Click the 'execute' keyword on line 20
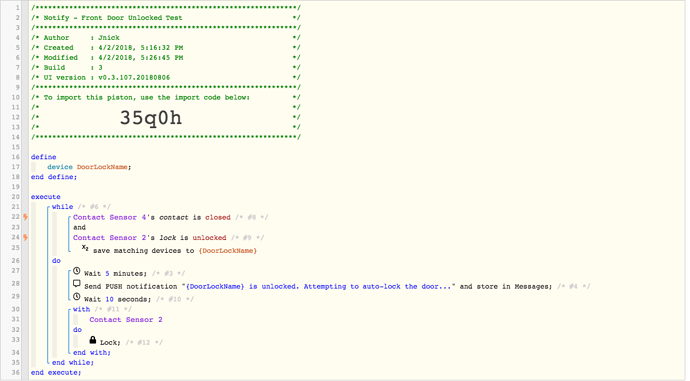This screenshot has width=690, height=381. tap(46, 197)
